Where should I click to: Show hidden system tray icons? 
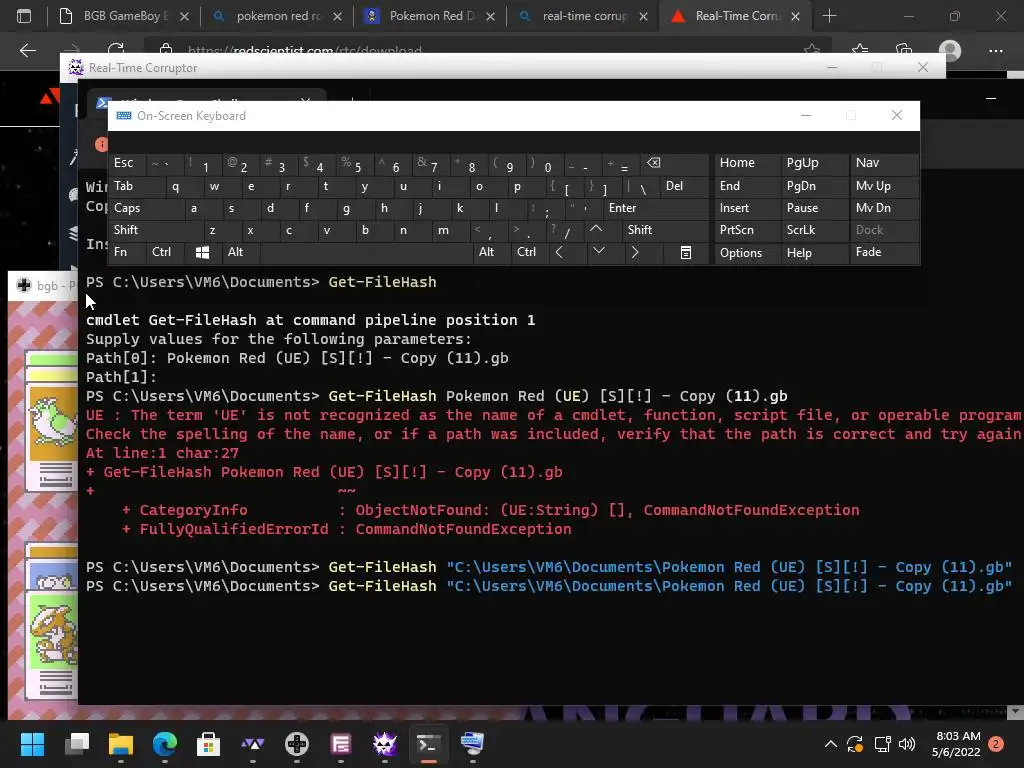click(x=831, y=744)
